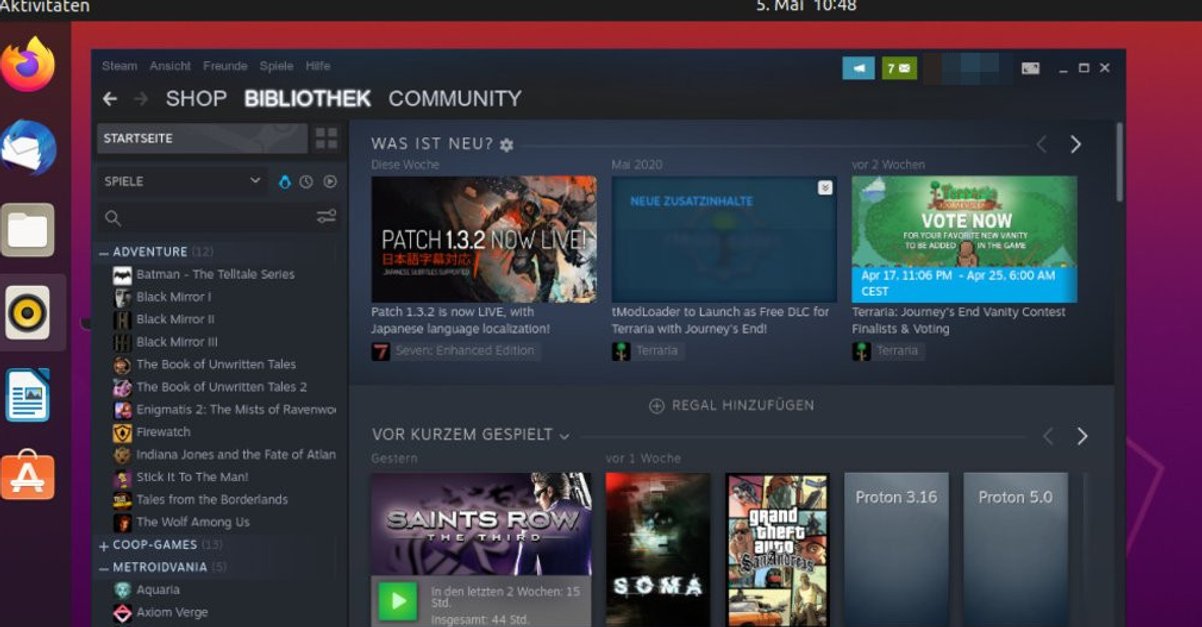Open the blue announcements megaphone icon
The height and width of the screenshot is (627, 1202).
coord(858,68)
